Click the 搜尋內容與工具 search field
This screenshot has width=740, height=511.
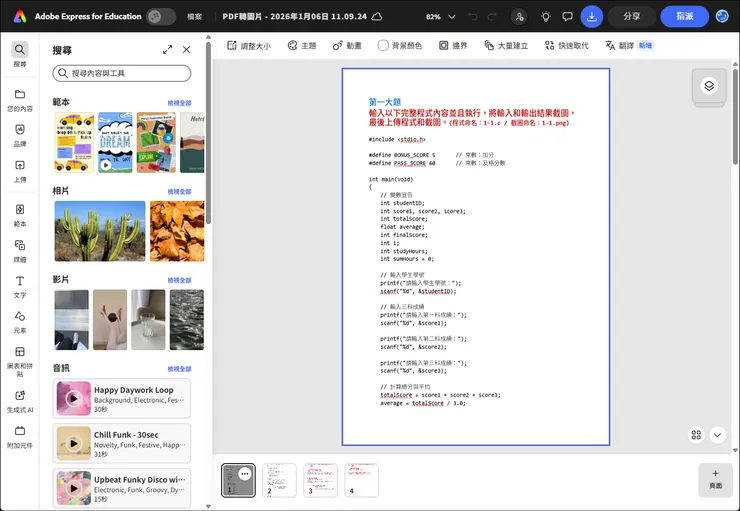tap(122, 73)
